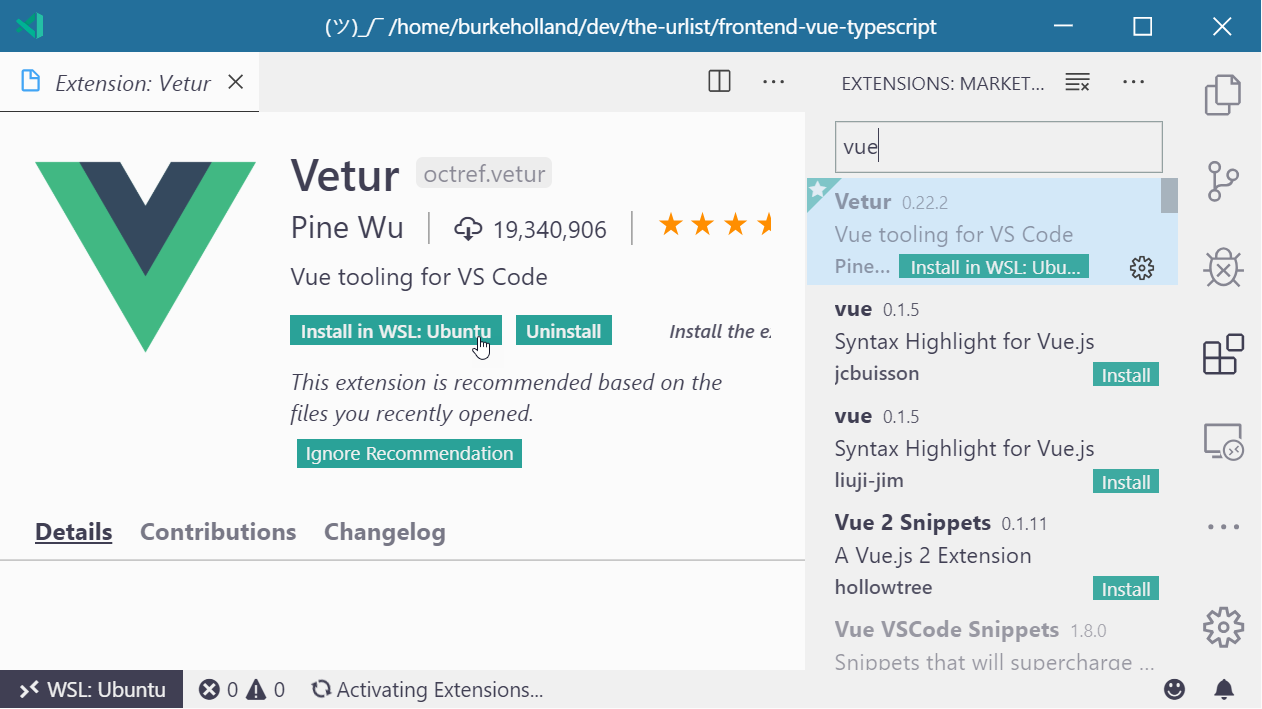Switch to the Contributions tab
This screenshot has width=1262, height=709.
[x=218, y=532]
